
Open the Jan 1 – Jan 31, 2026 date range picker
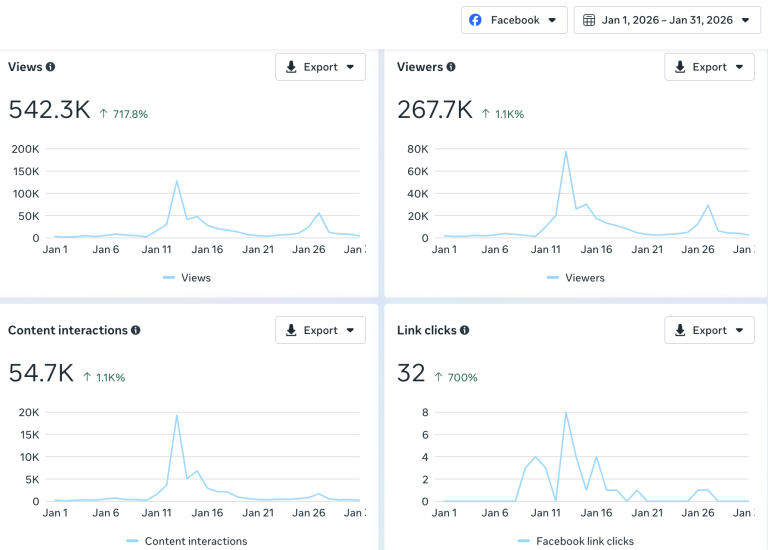pos(667,20)
